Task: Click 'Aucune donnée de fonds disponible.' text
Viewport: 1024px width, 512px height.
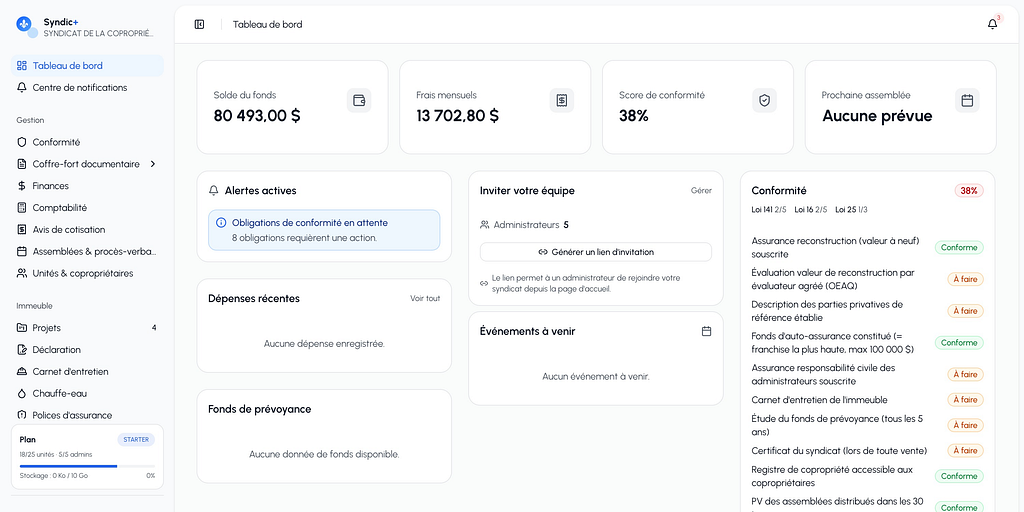Action: [324, 454]
